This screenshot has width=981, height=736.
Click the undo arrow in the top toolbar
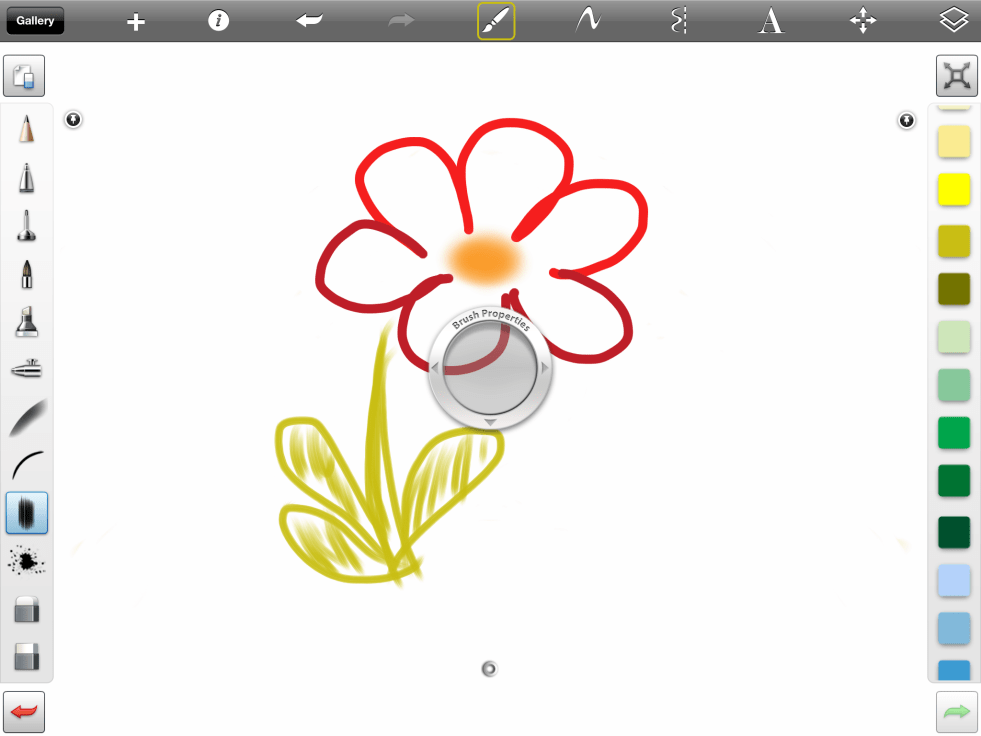tap(310, 21)
